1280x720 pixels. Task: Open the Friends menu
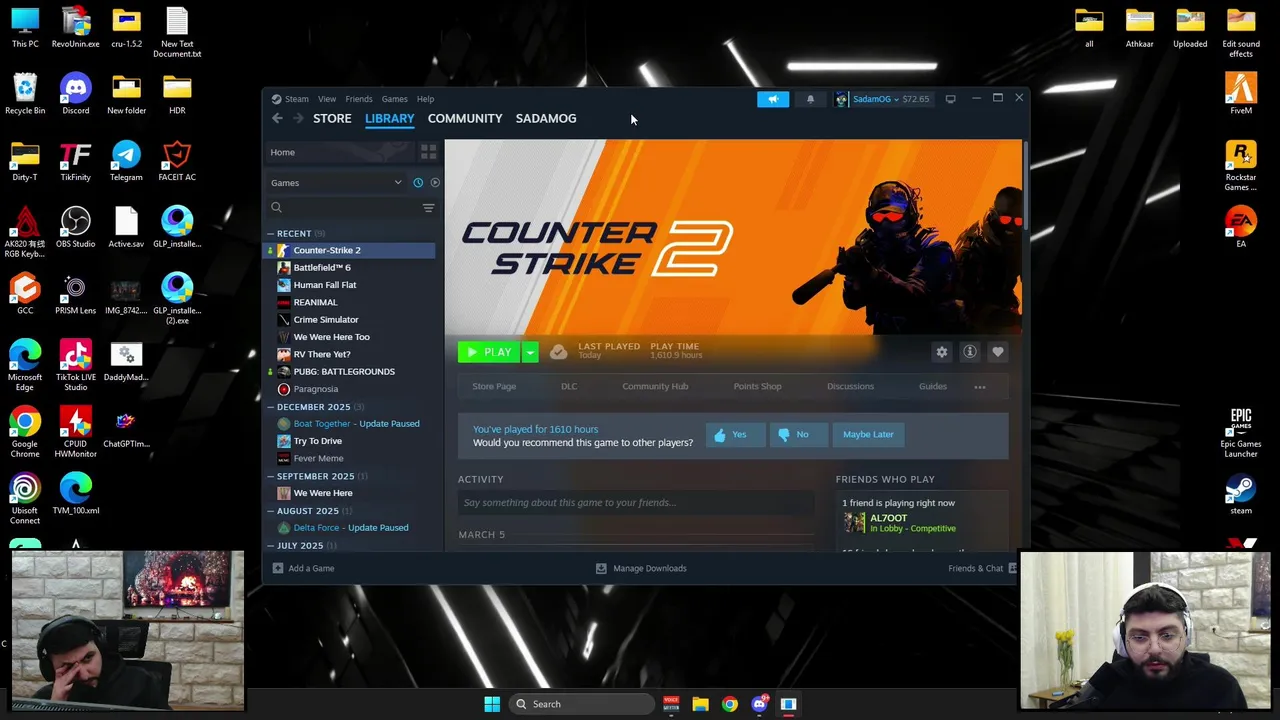tap(359, 99)
